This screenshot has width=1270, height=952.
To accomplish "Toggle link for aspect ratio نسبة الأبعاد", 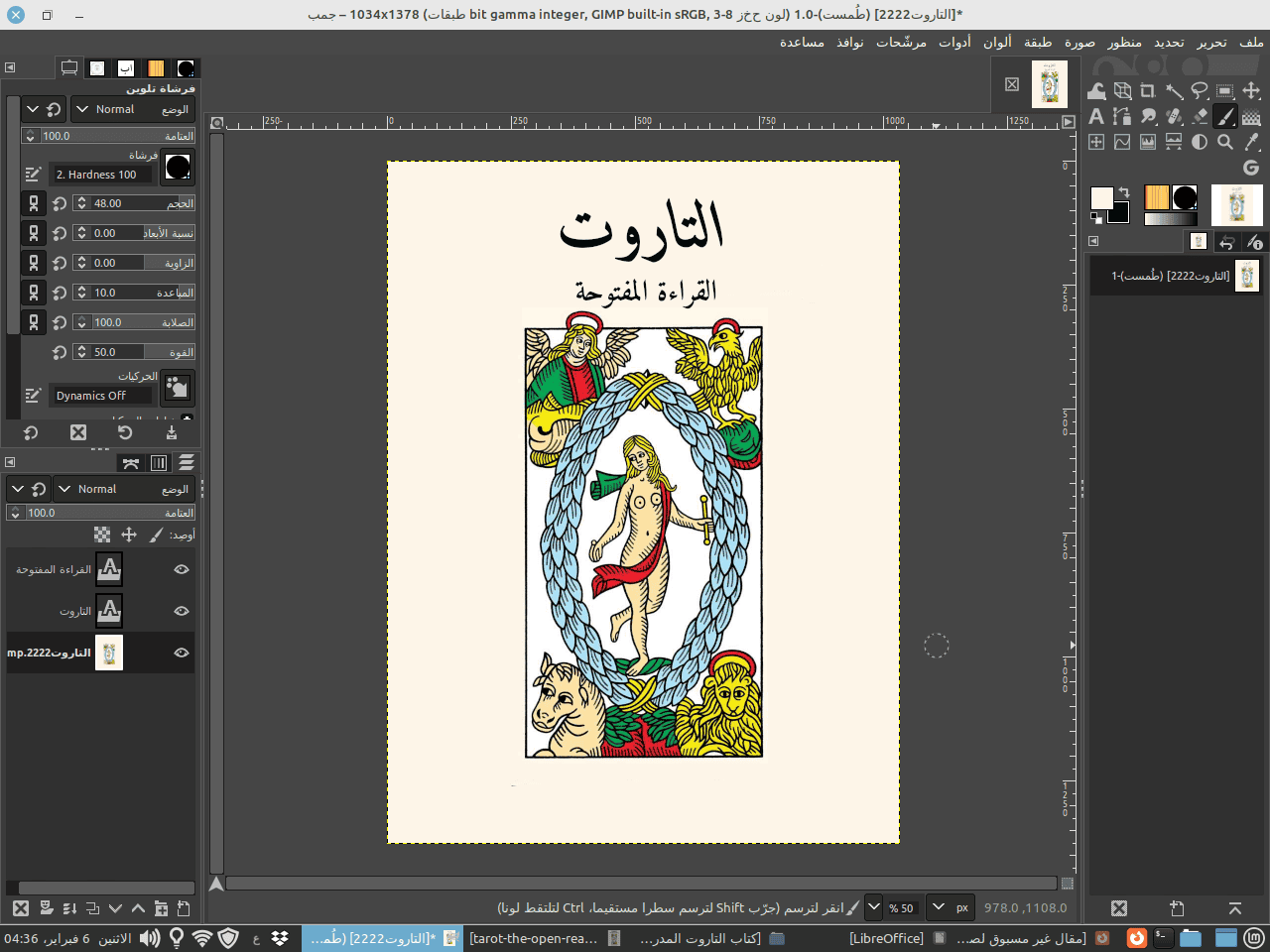I will point(34,233).
